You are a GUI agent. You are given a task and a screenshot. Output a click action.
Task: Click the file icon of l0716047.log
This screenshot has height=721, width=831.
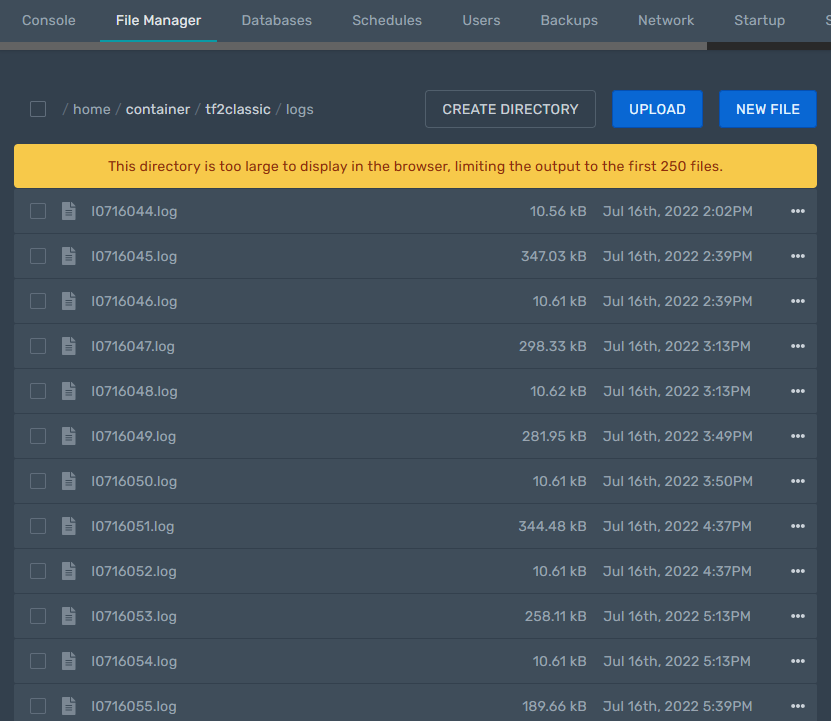click(68, 346)
